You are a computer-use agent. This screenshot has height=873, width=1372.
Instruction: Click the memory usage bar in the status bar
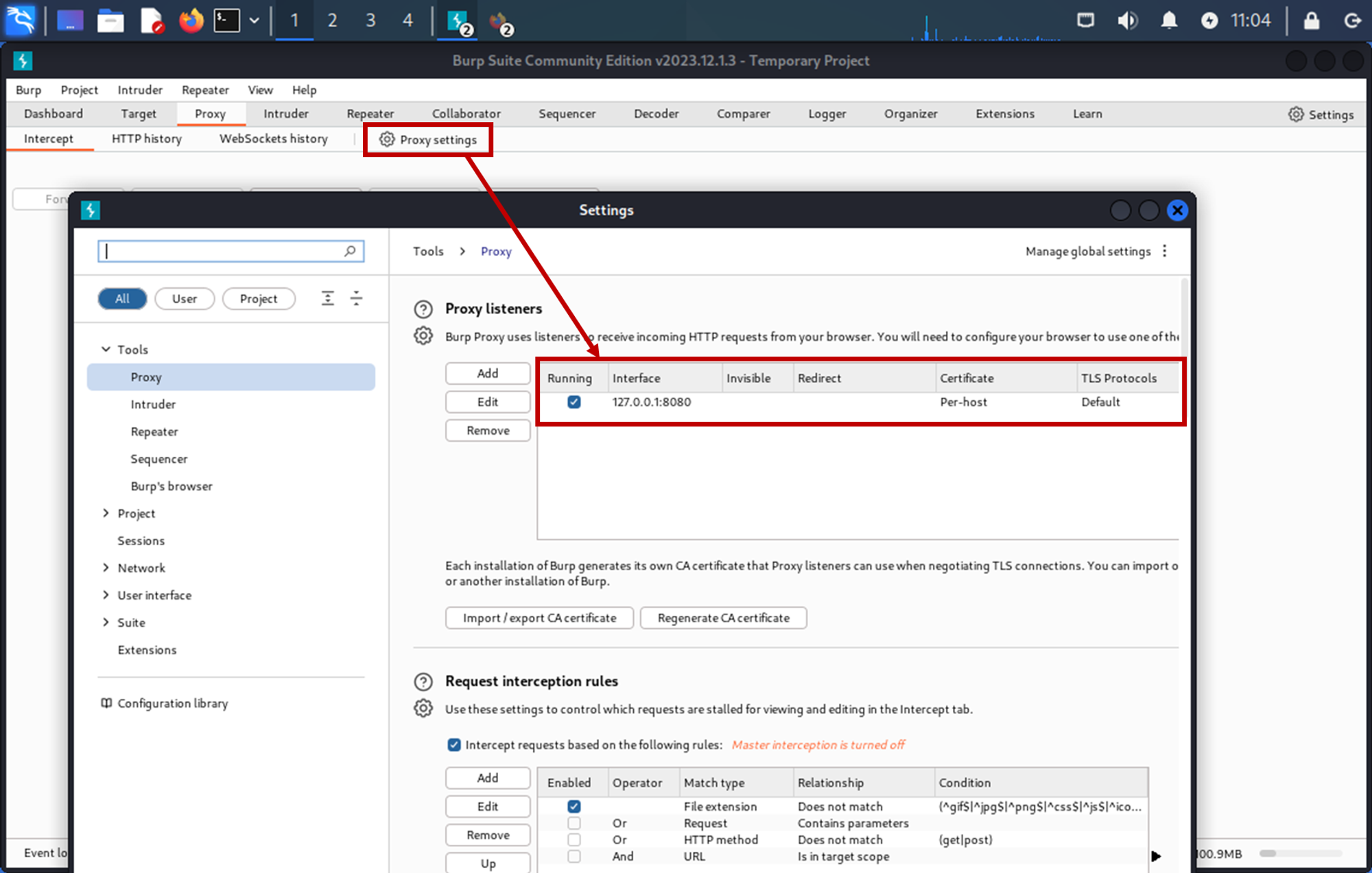coord(1301,854)
